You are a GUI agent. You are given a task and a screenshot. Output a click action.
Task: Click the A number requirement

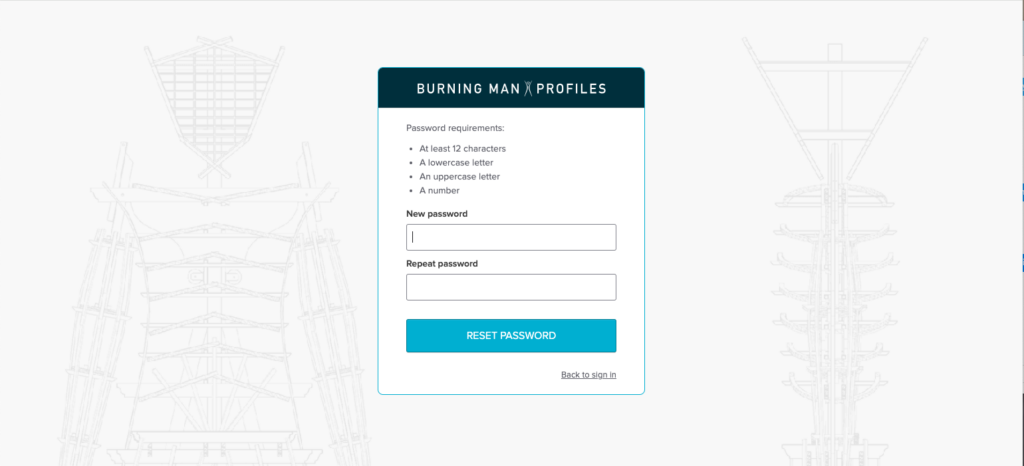tap(440, 191)
